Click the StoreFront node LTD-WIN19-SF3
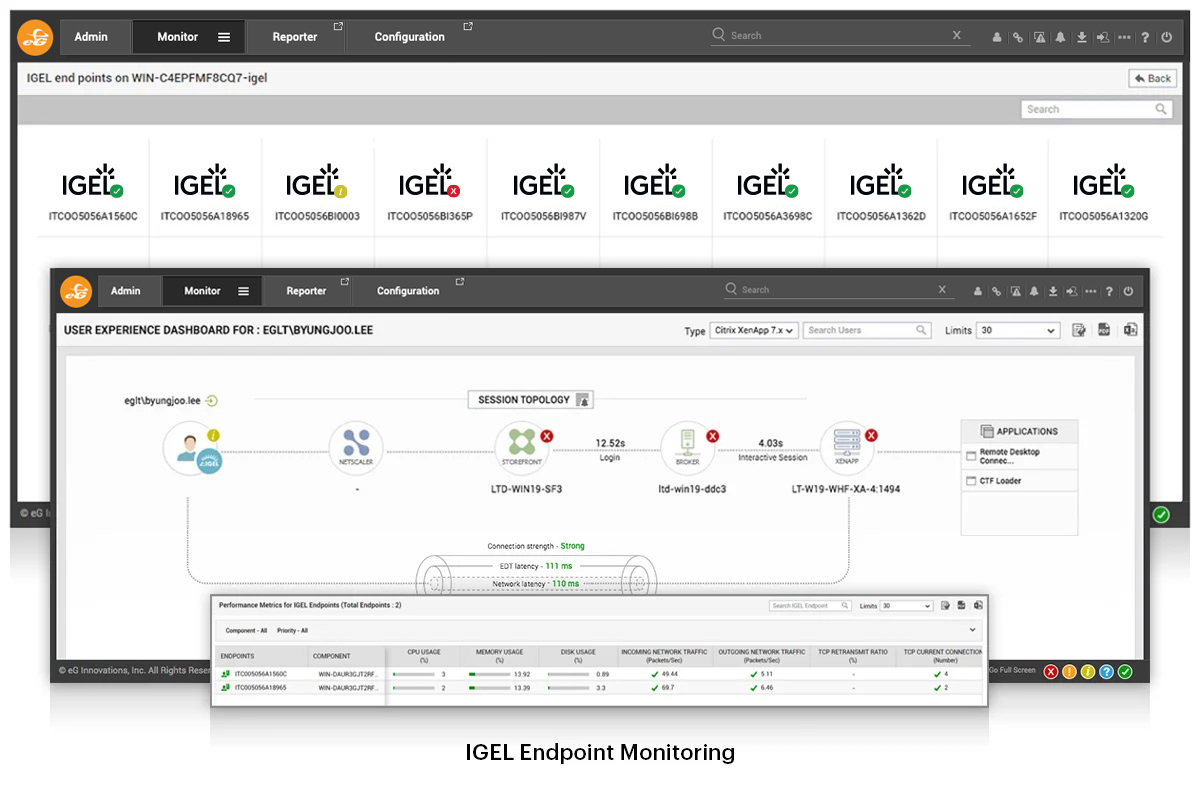This screenshot has height=794, width=1200. [522, 446]
